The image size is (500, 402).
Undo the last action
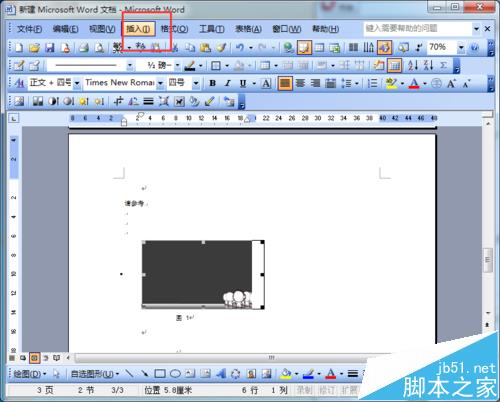[240, 48]
